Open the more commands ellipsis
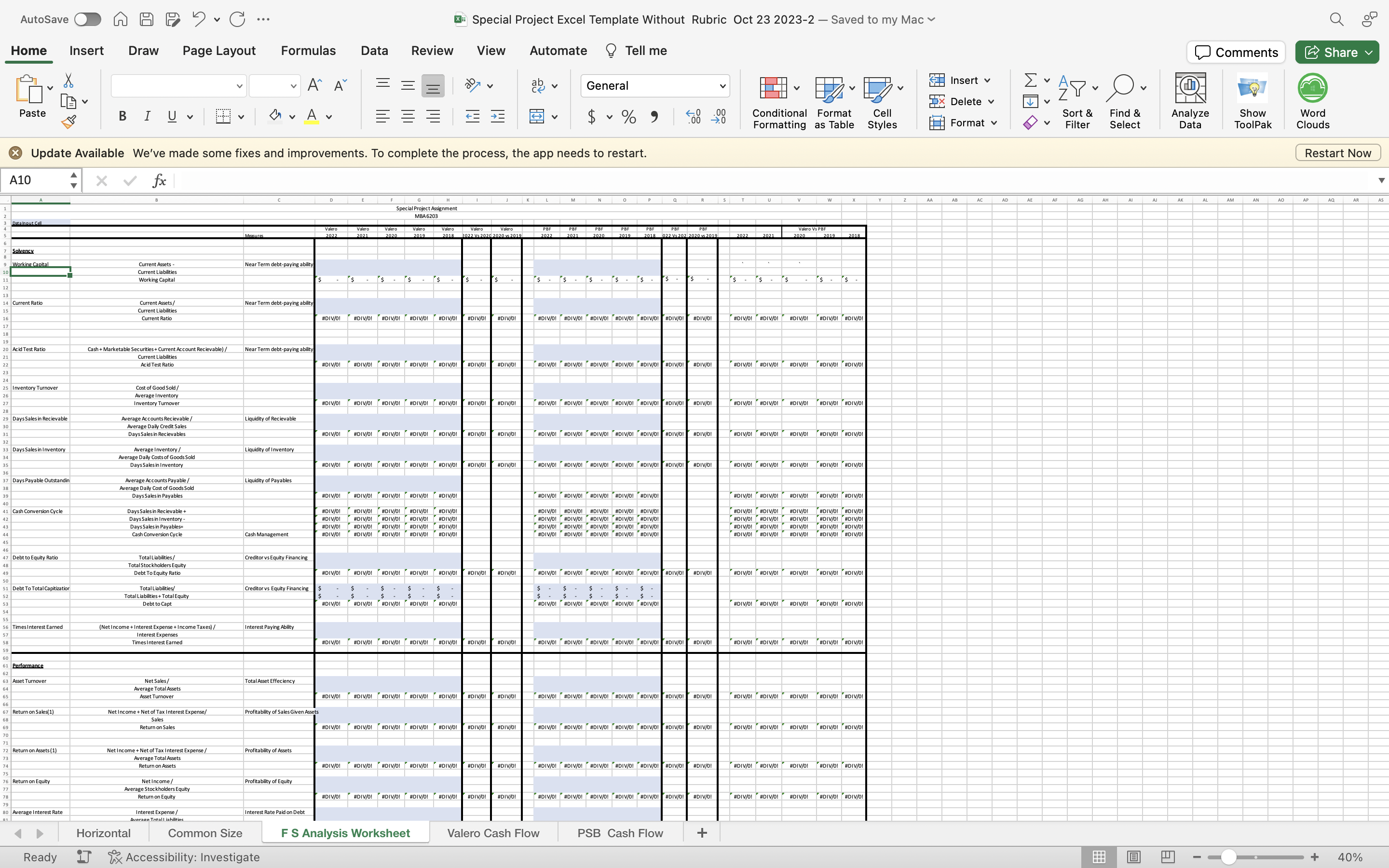 click(263, 19)
